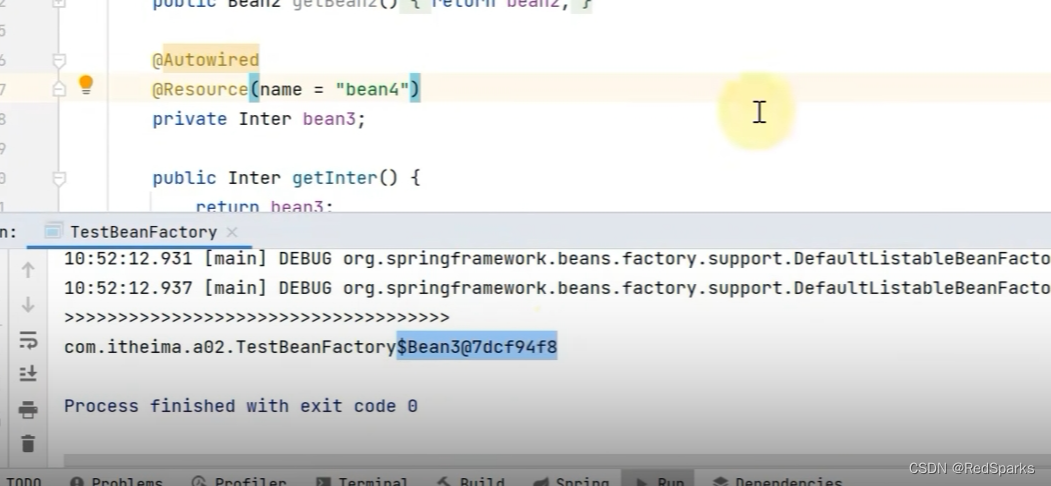Collapse fold marker beside getInter() method
The height and width of the screenshot is (486, 1051).
click(x=59, y=178)
